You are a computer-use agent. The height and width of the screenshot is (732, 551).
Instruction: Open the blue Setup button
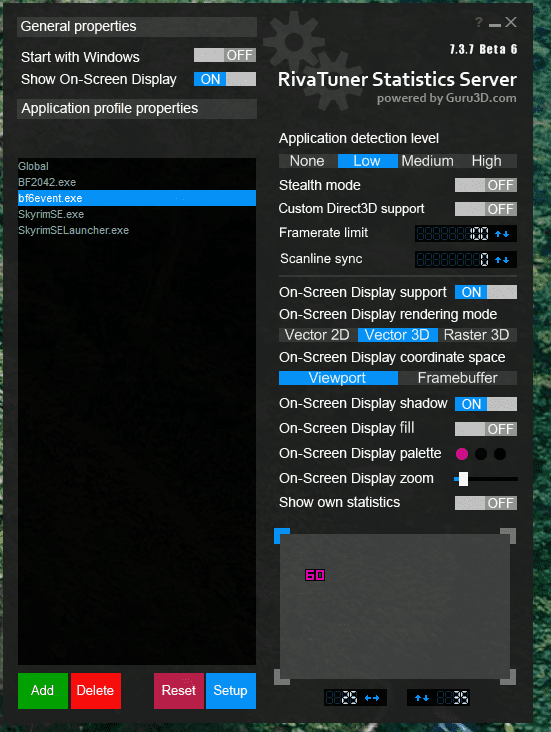click(231, 690)
